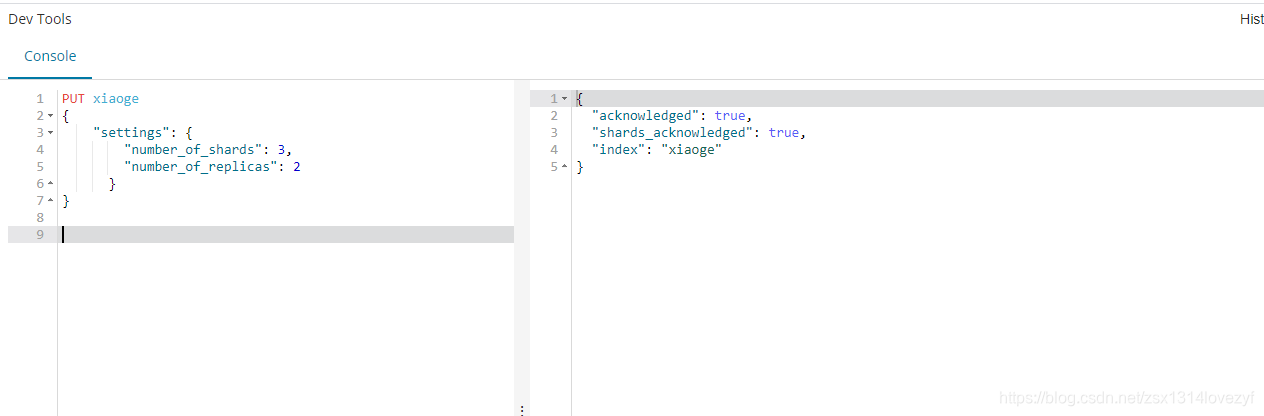This screenshot has width=1264, height=416.
Task: Click the PUT method keyword
Action: click(73, 99)
